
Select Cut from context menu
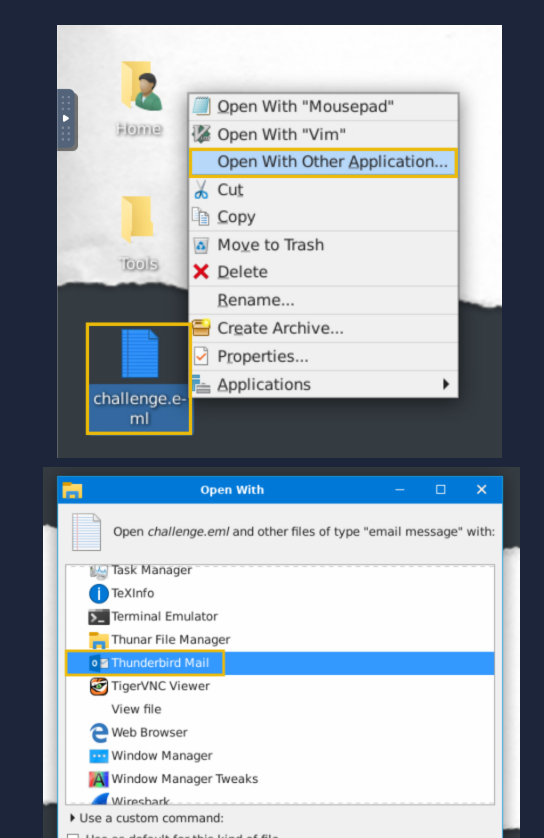(x=323, y=190)
